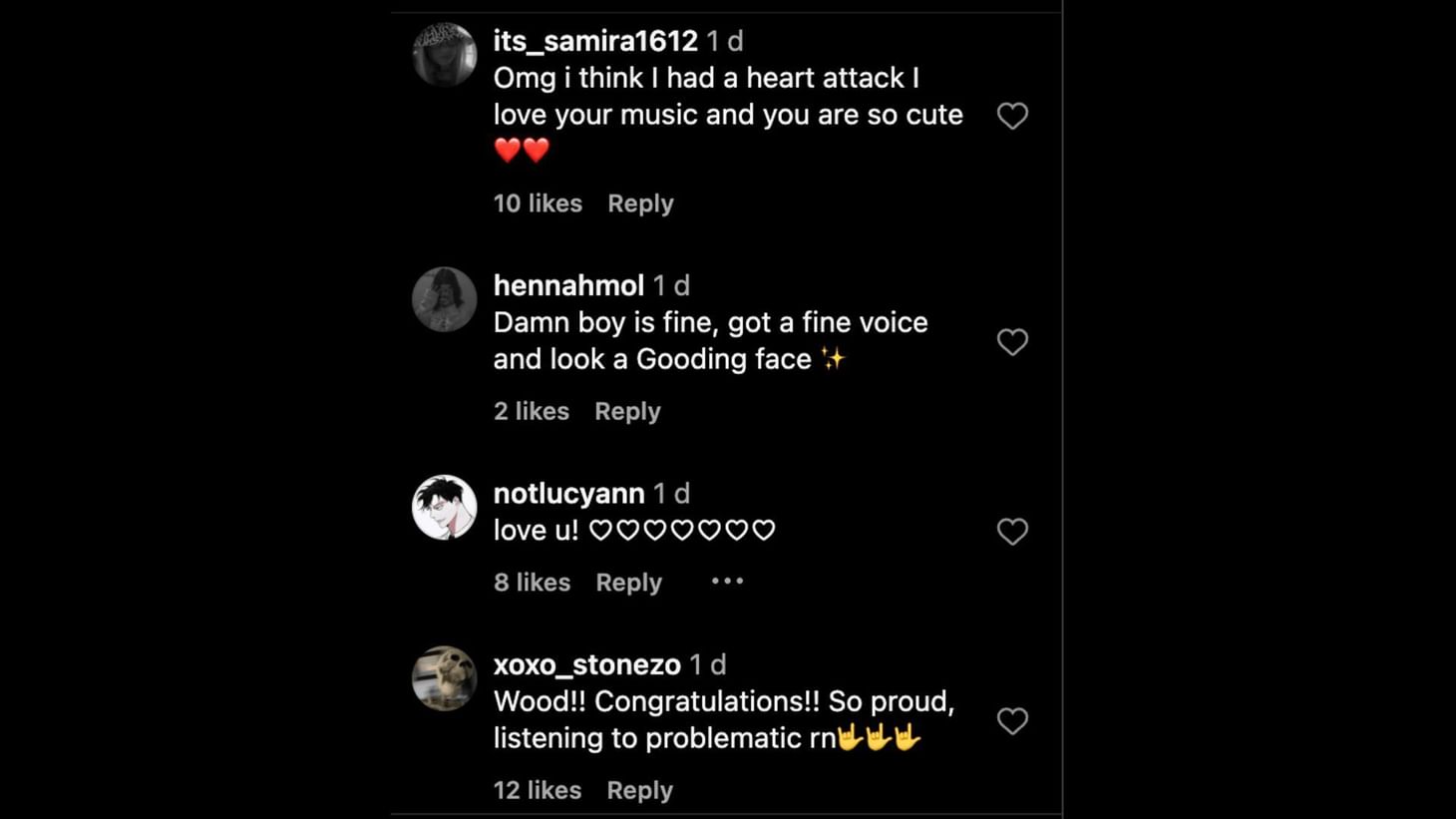Like notlucyann's comment
The image size is (1456, 819).
pyautogui.click(x=1012, y=532)
